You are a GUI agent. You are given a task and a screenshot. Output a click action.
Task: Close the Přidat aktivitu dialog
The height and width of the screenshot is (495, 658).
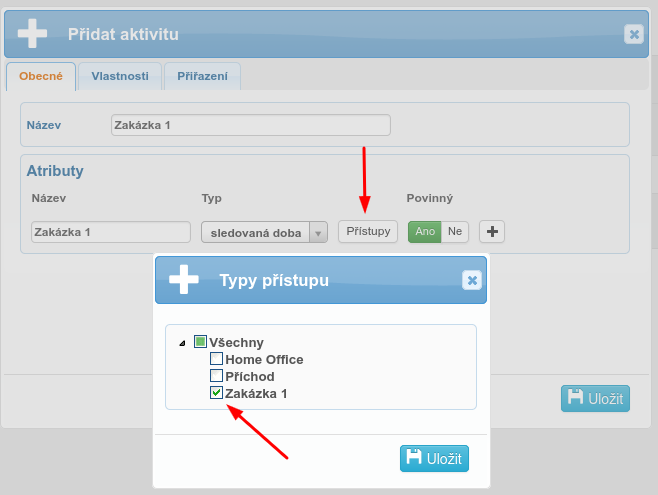pyautogui.click(x=634, y=34)
